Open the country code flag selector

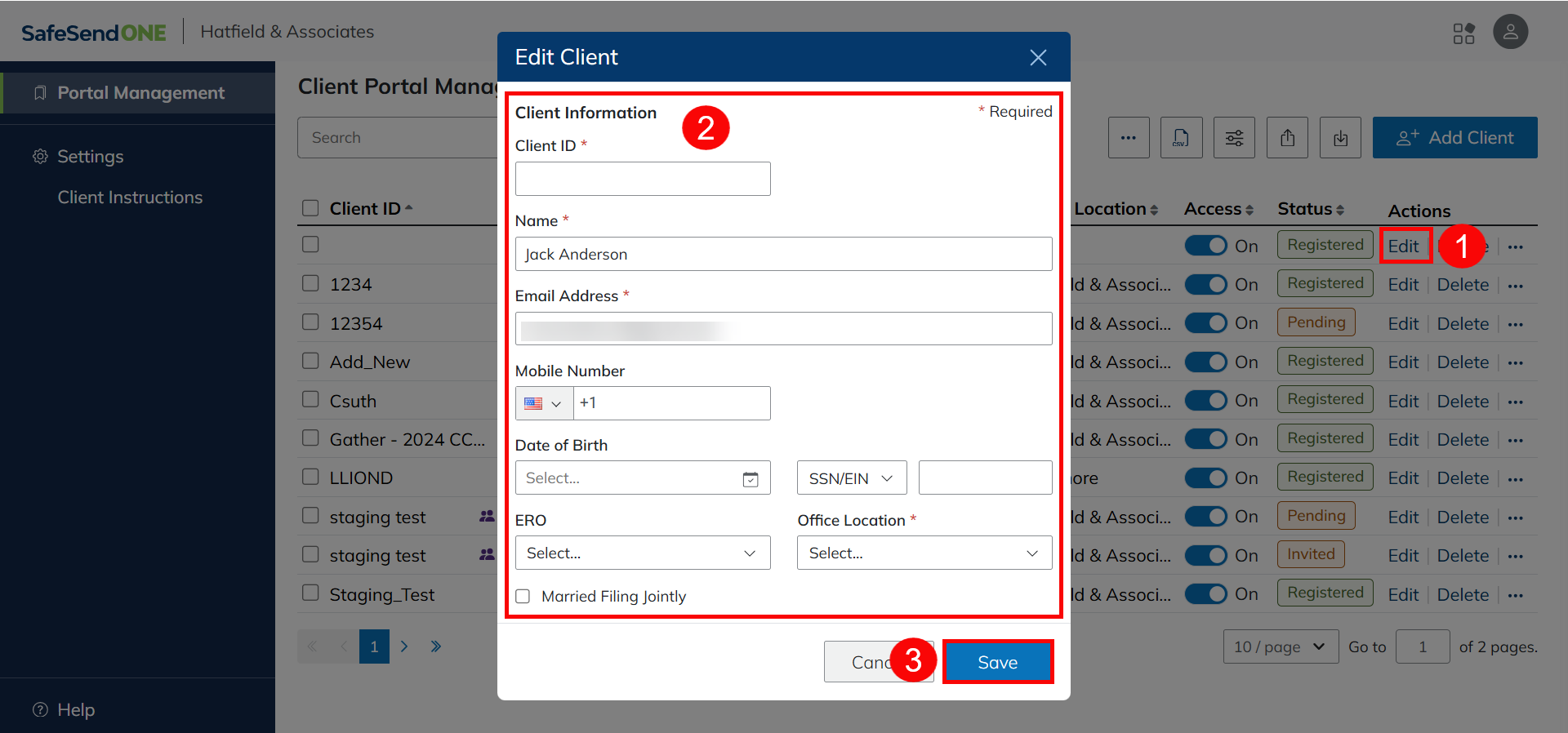tap(544, 404)
